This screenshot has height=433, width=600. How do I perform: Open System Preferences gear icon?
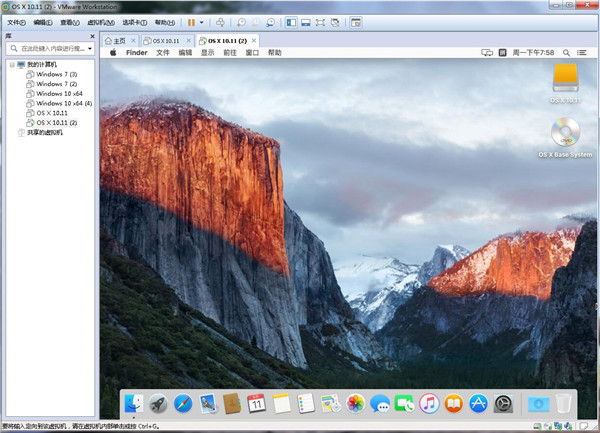503,404
